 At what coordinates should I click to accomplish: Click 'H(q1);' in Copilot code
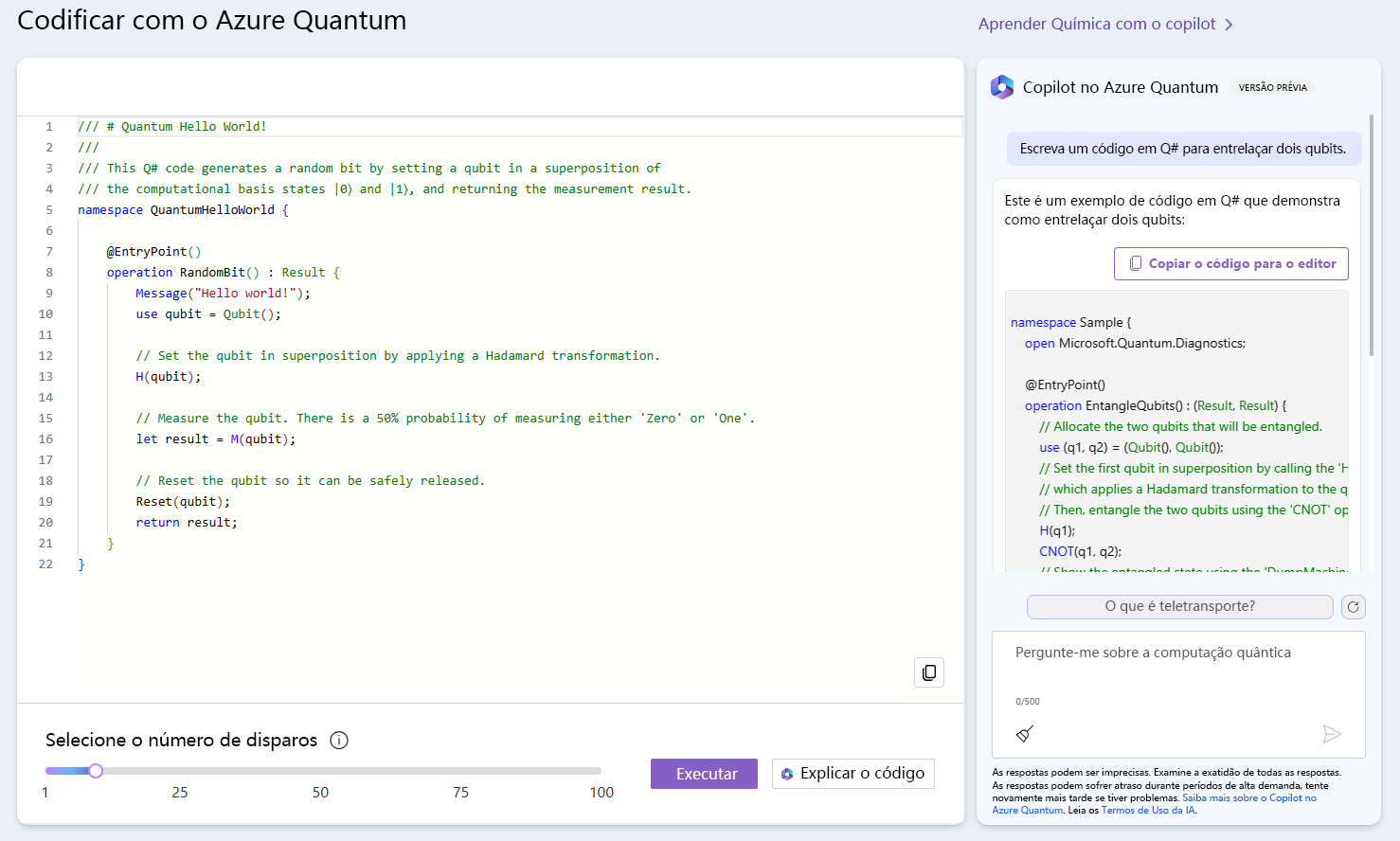point(1057,530)
